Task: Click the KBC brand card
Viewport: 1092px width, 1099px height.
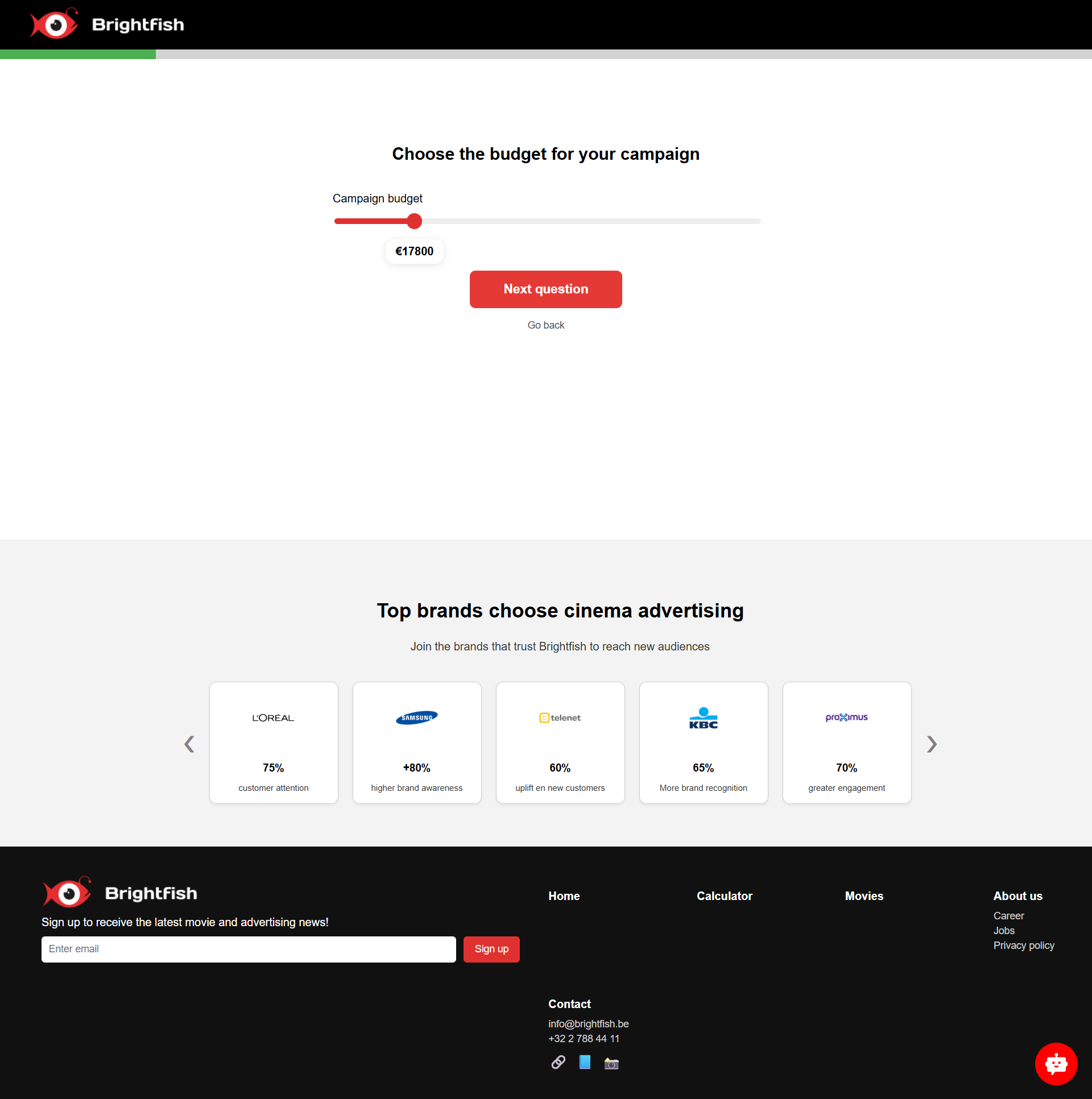Action: click(704, 743)
